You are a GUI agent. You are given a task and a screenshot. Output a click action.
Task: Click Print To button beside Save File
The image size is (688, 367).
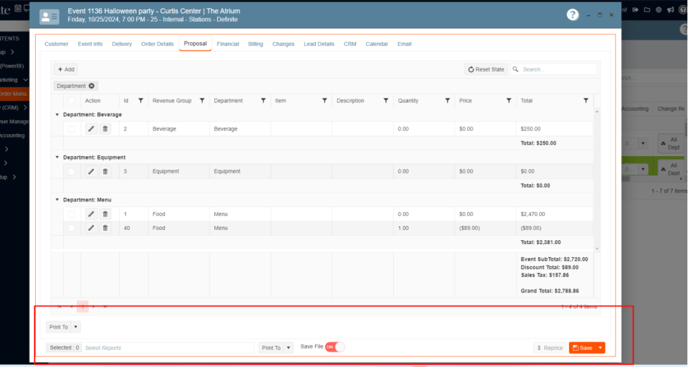[271, 348]
